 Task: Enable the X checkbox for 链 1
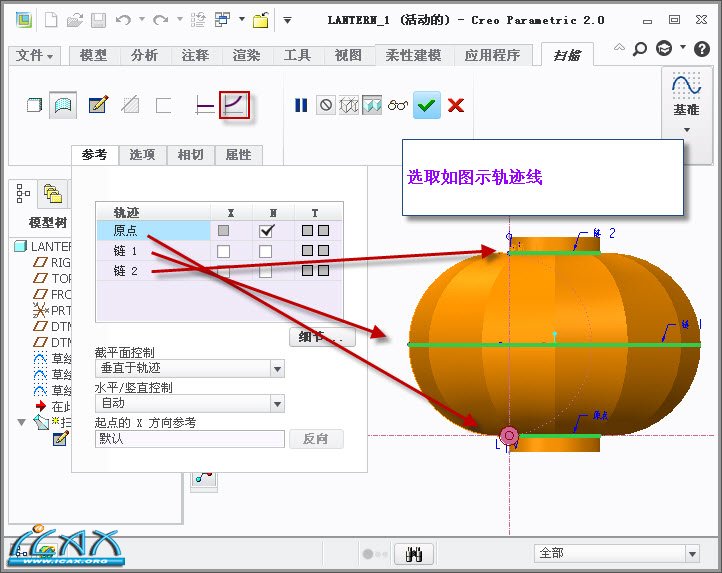[223, 251]
